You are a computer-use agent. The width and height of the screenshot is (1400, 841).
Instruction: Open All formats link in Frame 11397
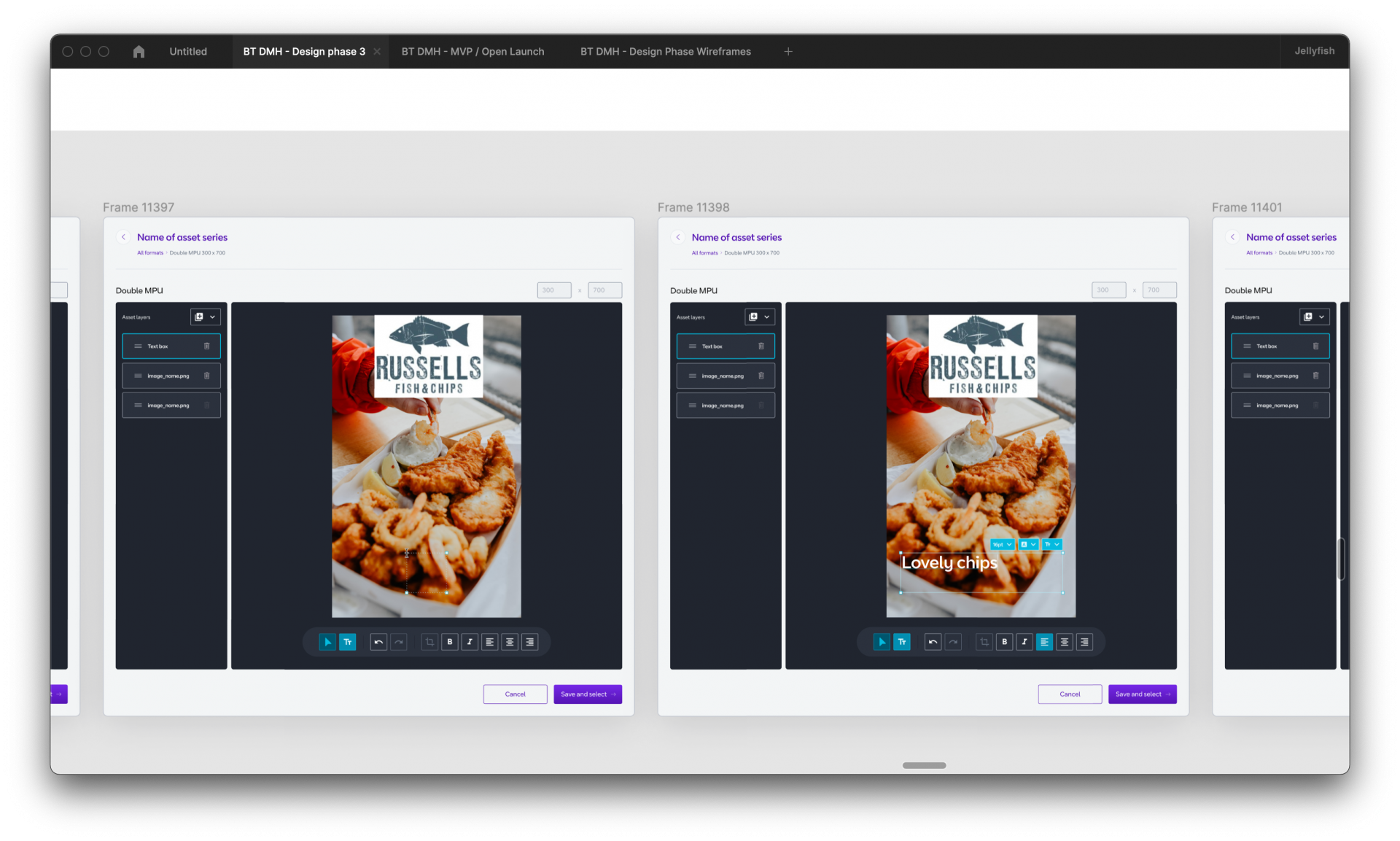click(x=150, y=253)
